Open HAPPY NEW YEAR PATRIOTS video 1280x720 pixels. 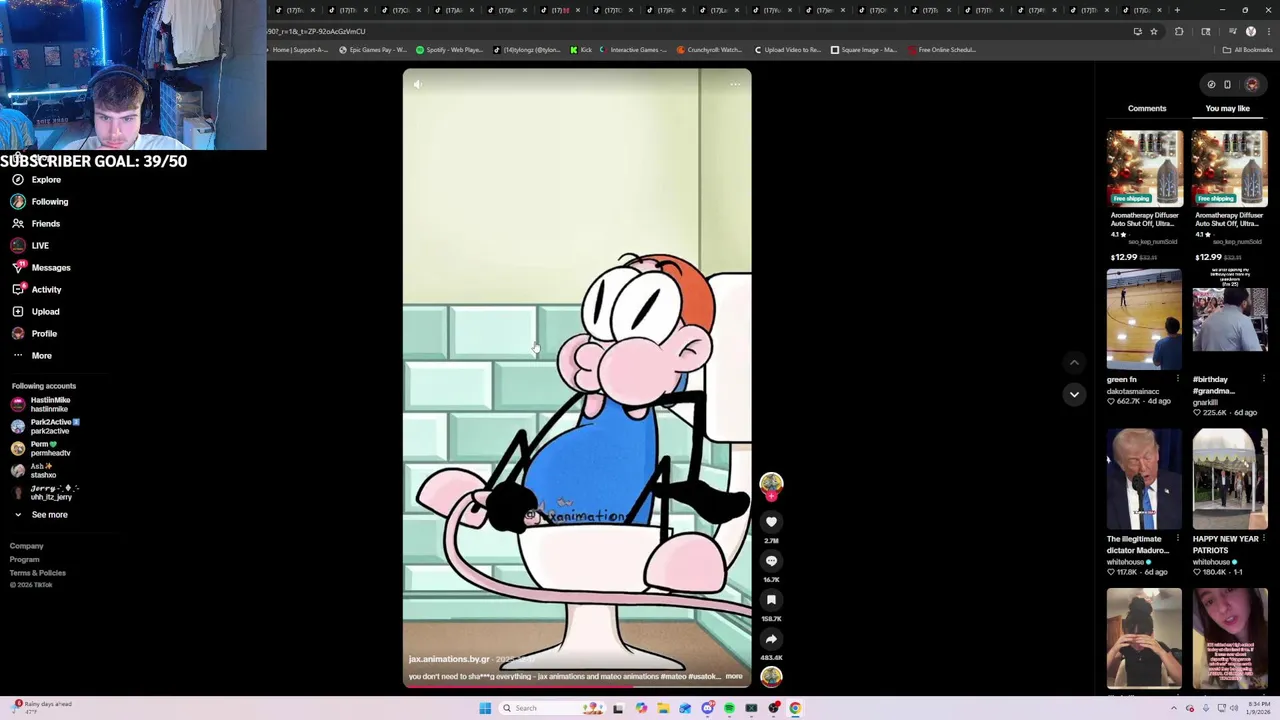tap(1229, 480)
